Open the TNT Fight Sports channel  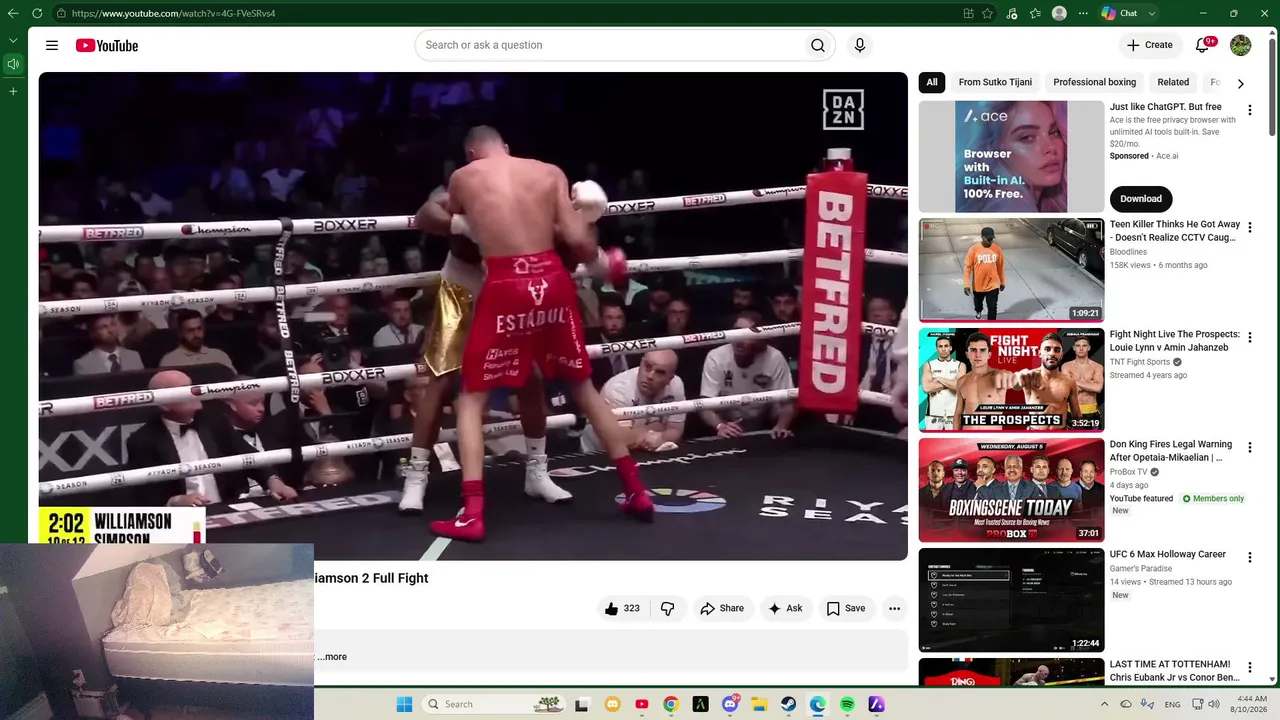[1139, 362]
